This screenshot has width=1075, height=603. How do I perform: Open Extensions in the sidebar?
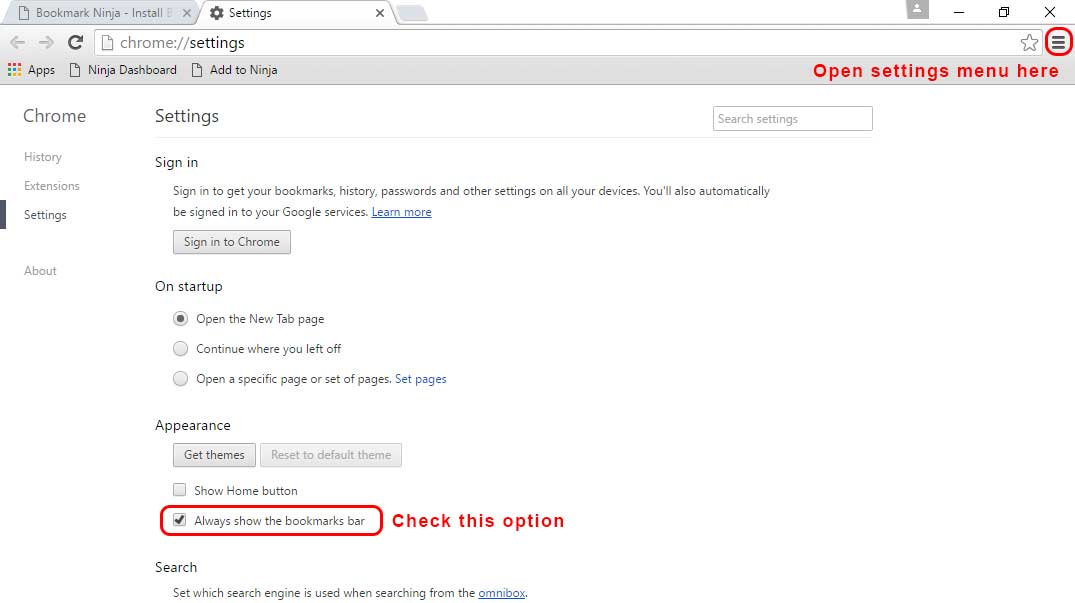point(51,186)
